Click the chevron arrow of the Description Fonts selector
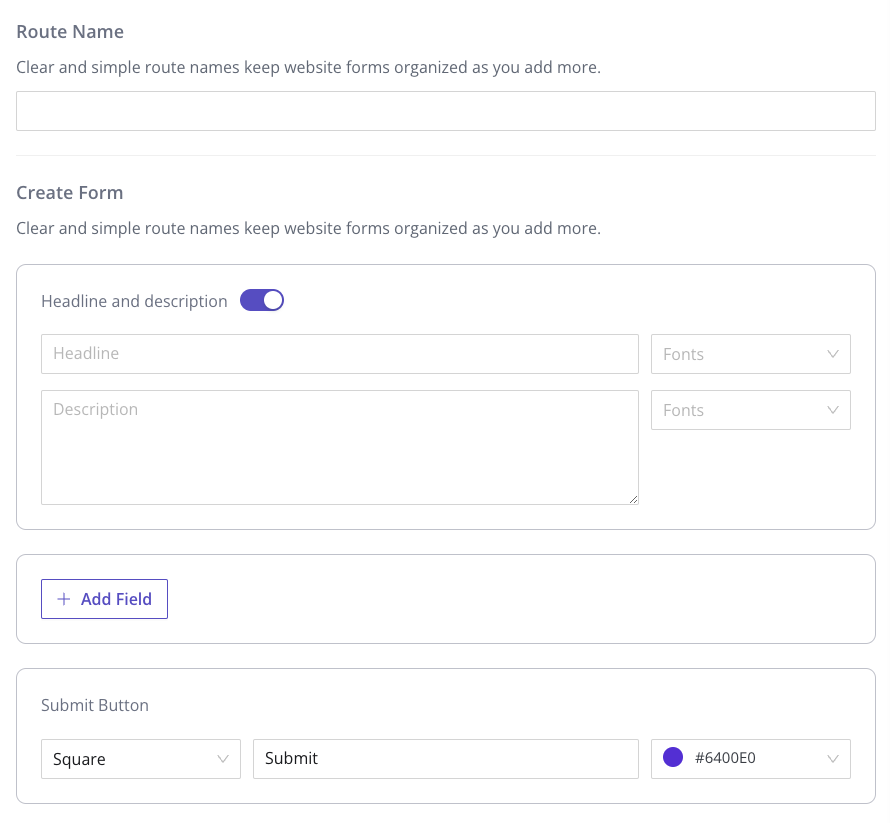 pos(833,410)
